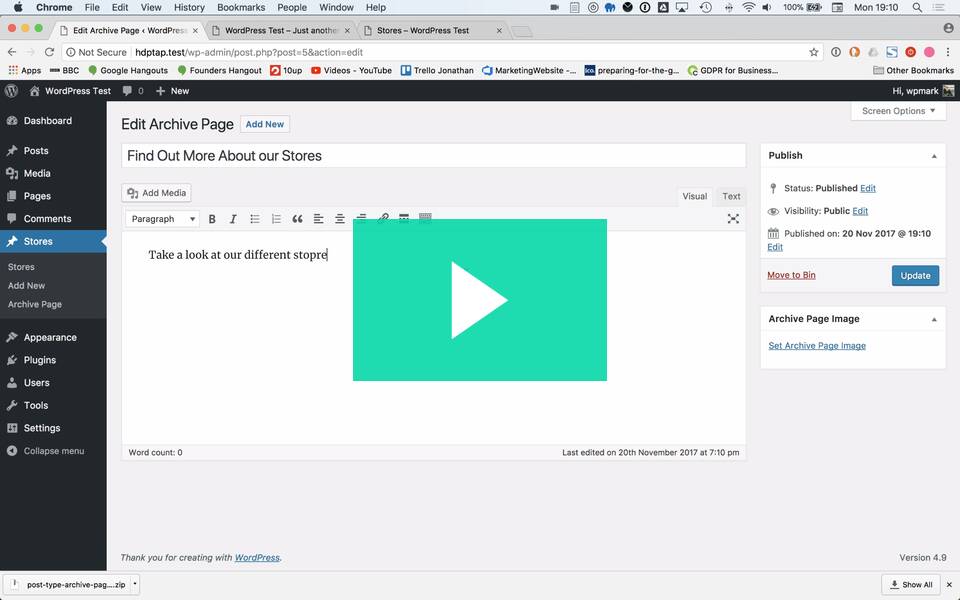Collapse the Publish meta box
Viewport: 960px width, 600px height.
(x=934, y=156)
